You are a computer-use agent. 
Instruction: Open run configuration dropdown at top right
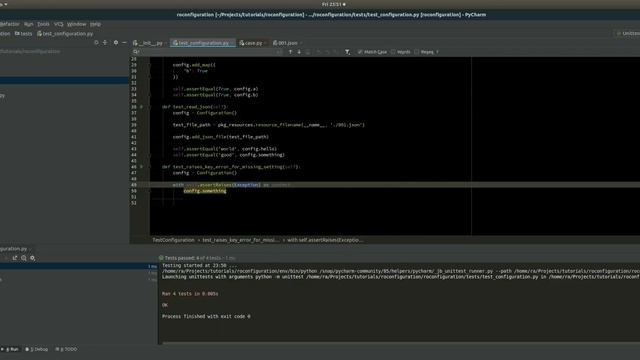pyautogui.click(x=628, y=33)
